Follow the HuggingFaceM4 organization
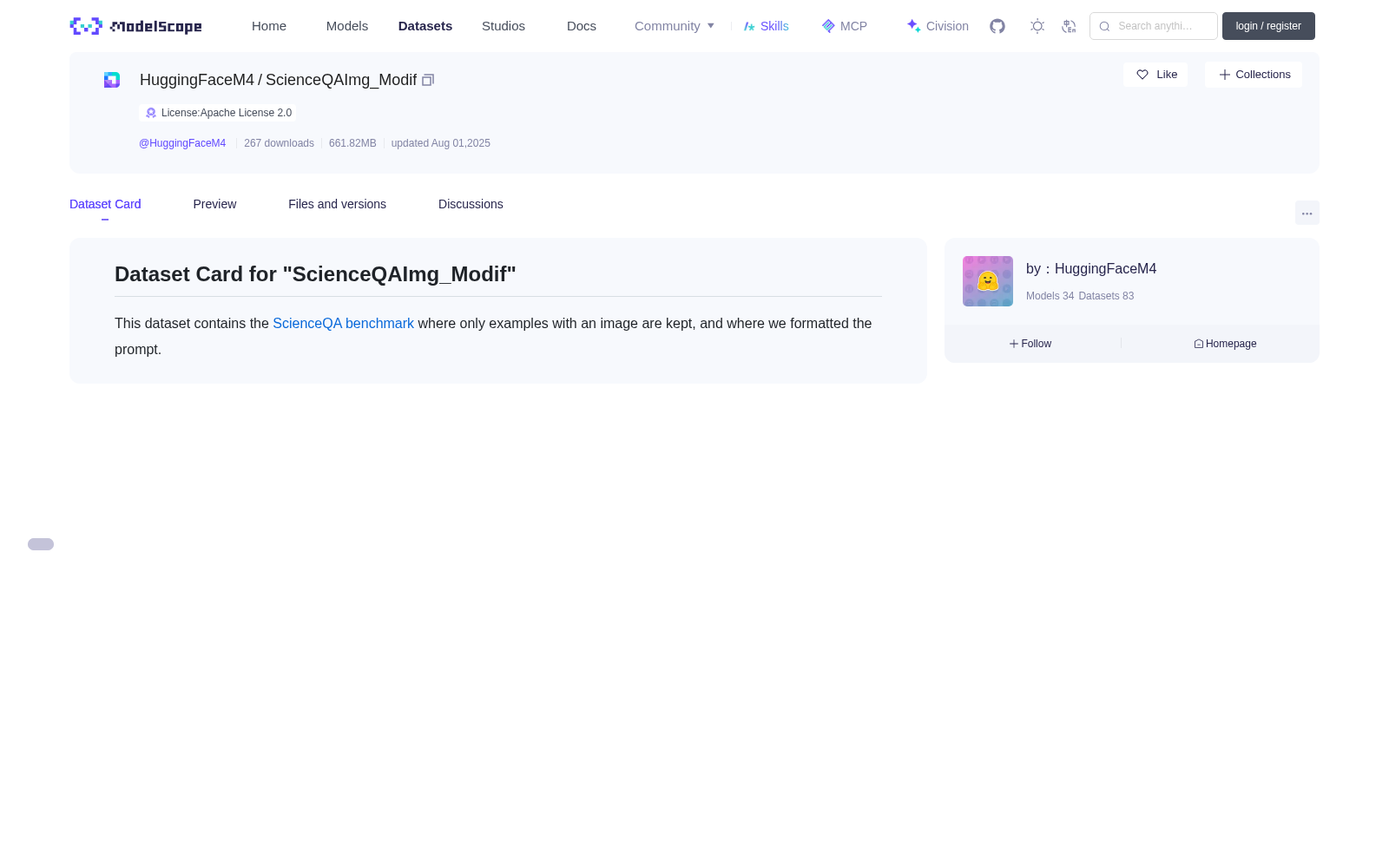 [1030, 344]
